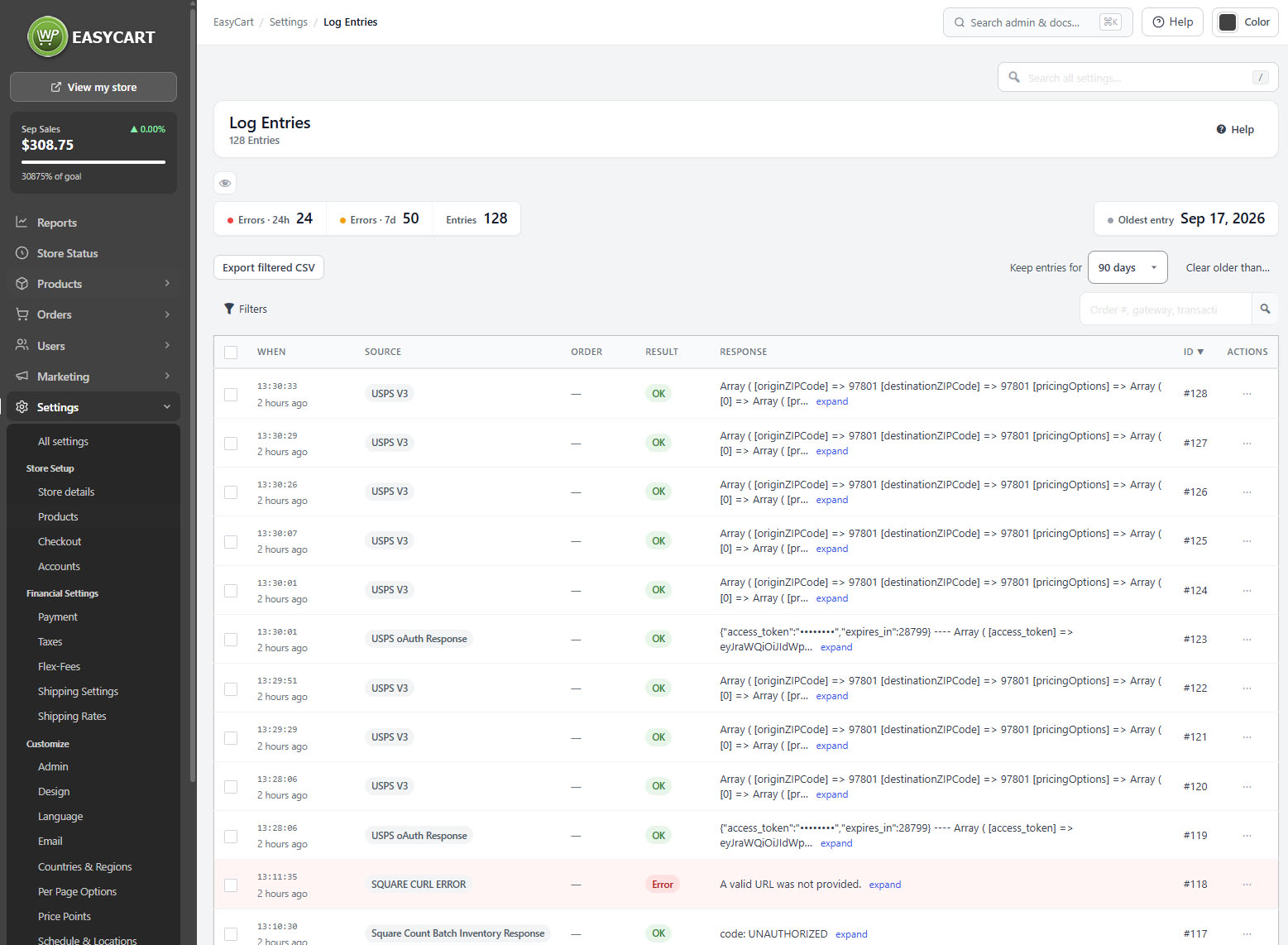Open row actions menu for entry #117
Viewport: 1288px width, 945px height.
[x=1247, y=933]
